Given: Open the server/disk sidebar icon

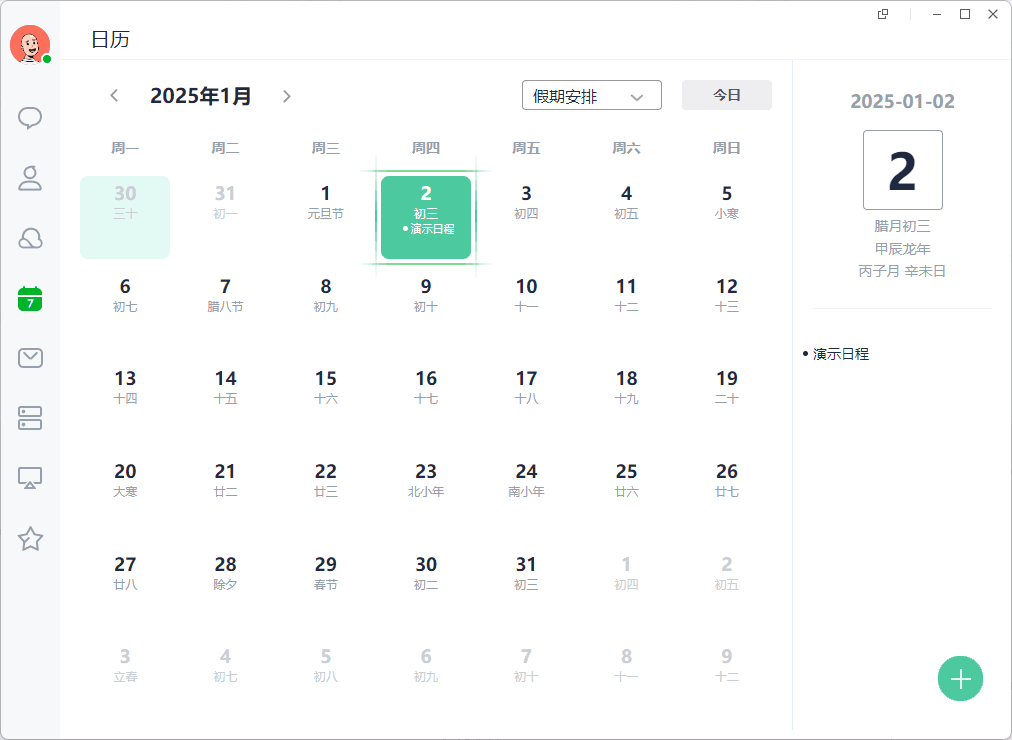Looking at the screenshot, I should tap(30, 418).
